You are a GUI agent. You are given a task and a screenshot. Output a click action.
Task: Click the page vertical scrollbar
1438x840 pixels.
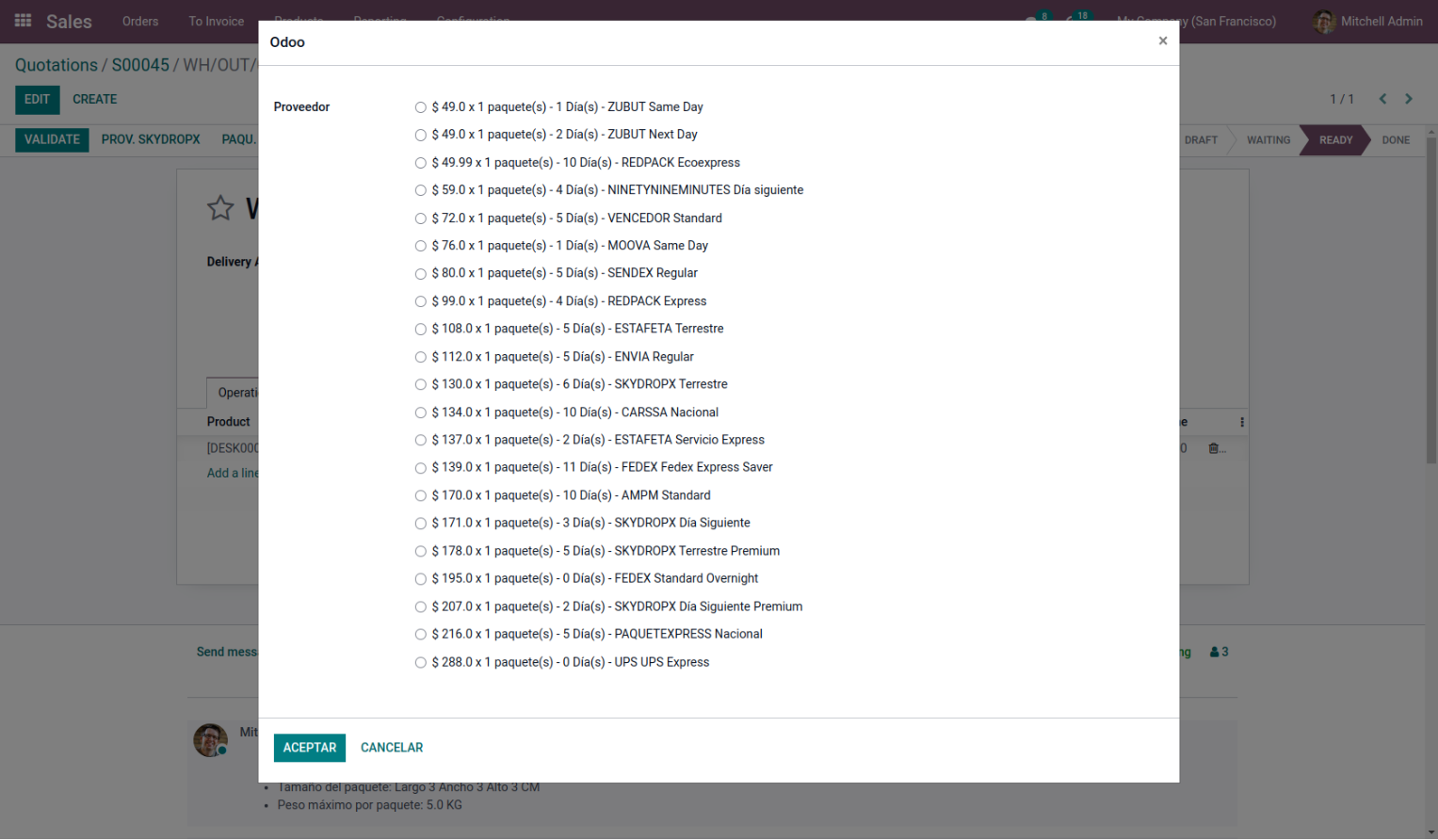(x=1431, y=301)
